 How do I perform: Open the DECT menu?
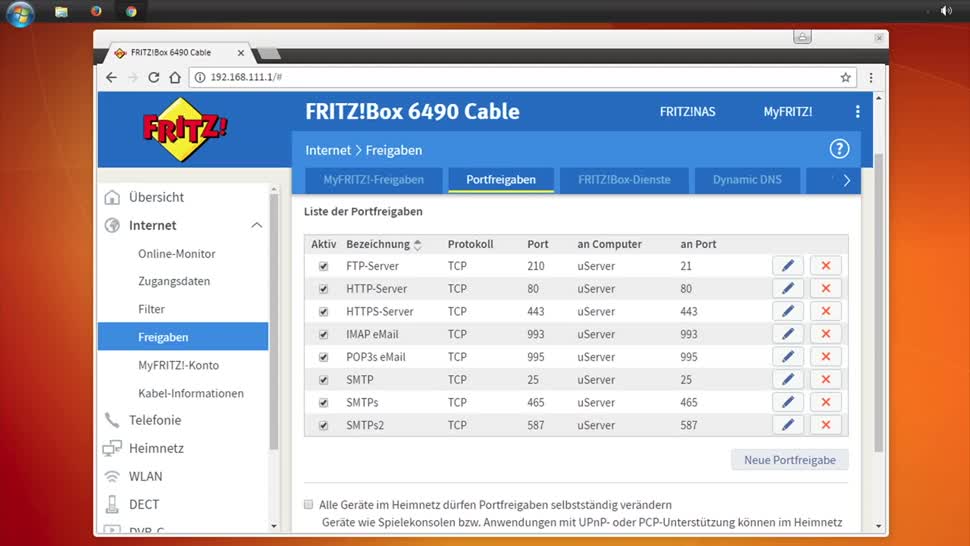click(x=144, y=505)
